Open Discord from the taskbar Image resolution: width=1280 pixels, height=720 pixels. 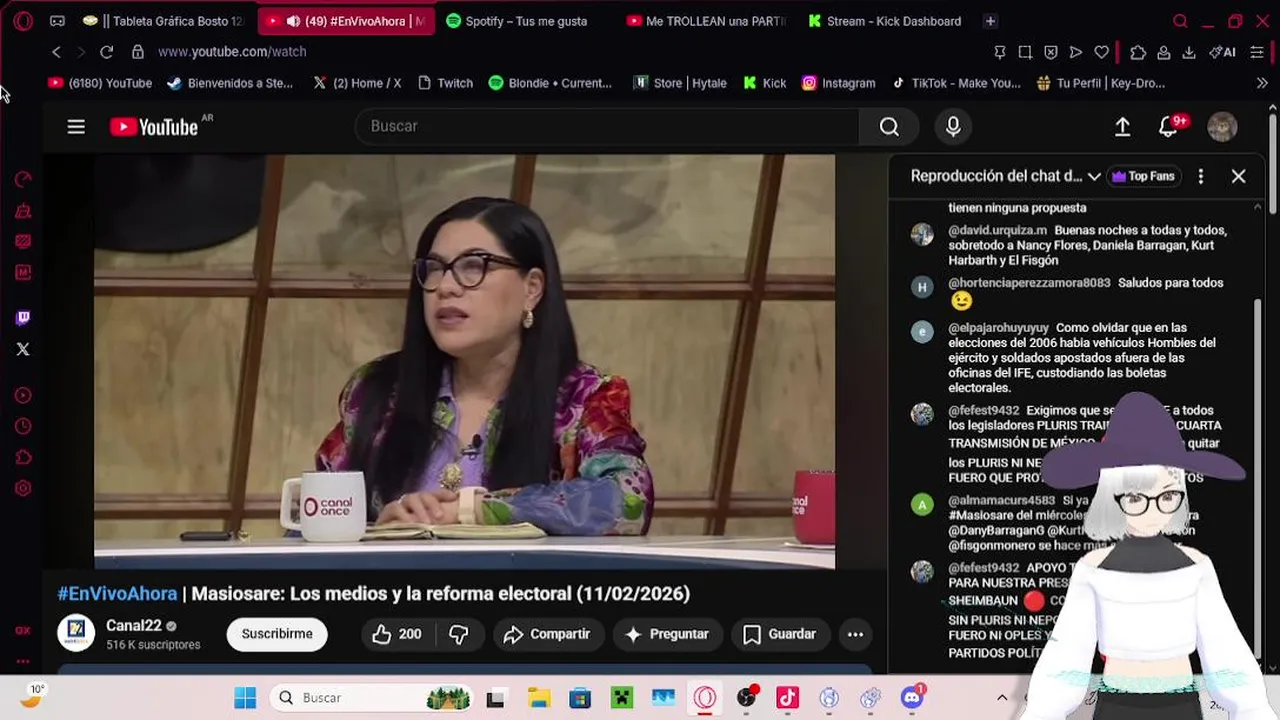tap(912, 698)
